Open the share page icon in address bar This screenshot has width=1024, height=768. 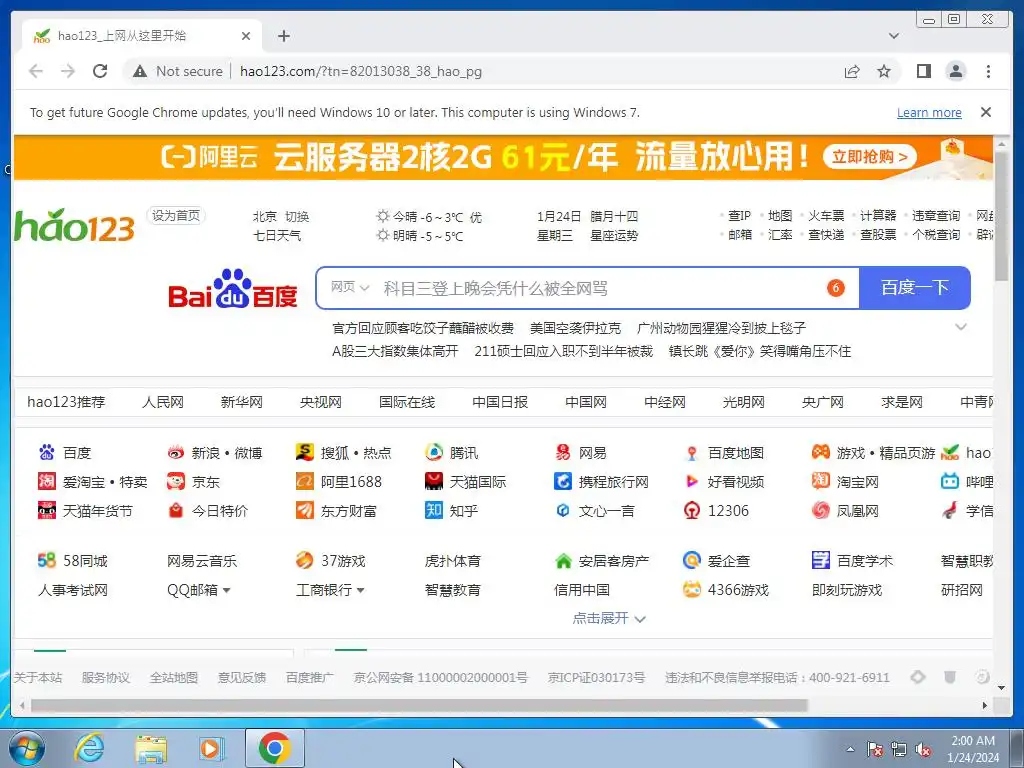[852, 71]
